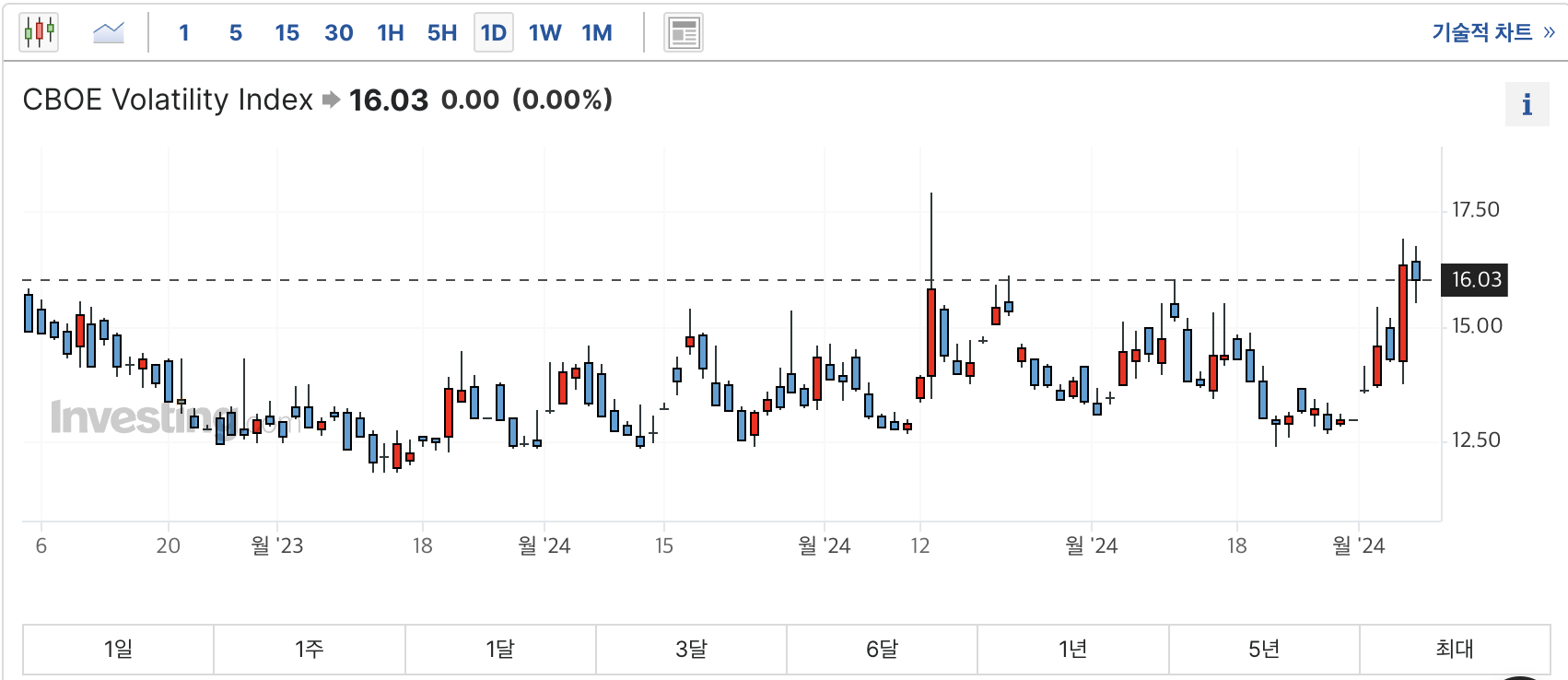Select the 15 minute interval
The image size is (1568, 680).
point(287,33)
